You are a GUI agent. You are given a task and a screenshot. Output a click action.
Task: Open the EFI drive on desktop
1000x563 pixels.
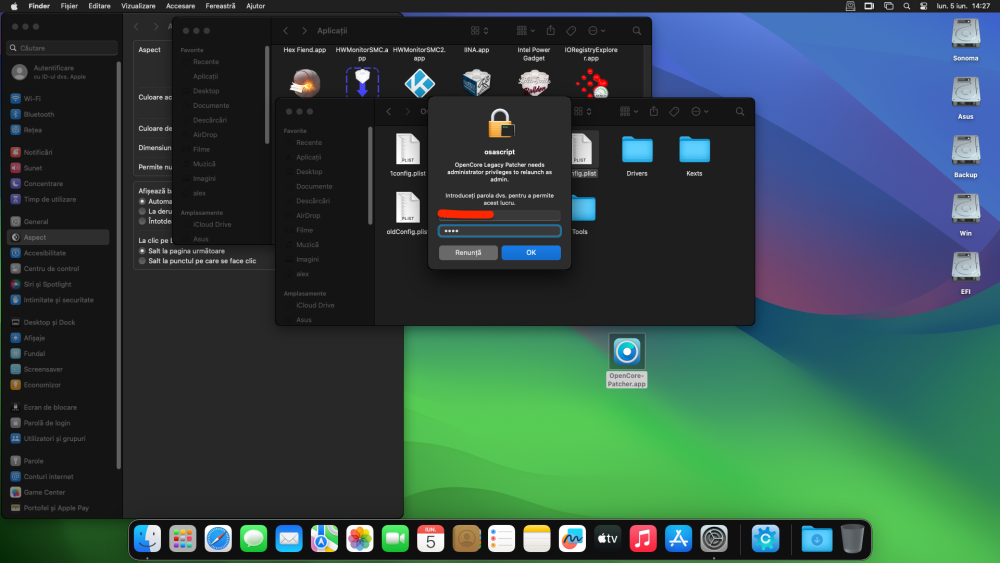[966, 273]
